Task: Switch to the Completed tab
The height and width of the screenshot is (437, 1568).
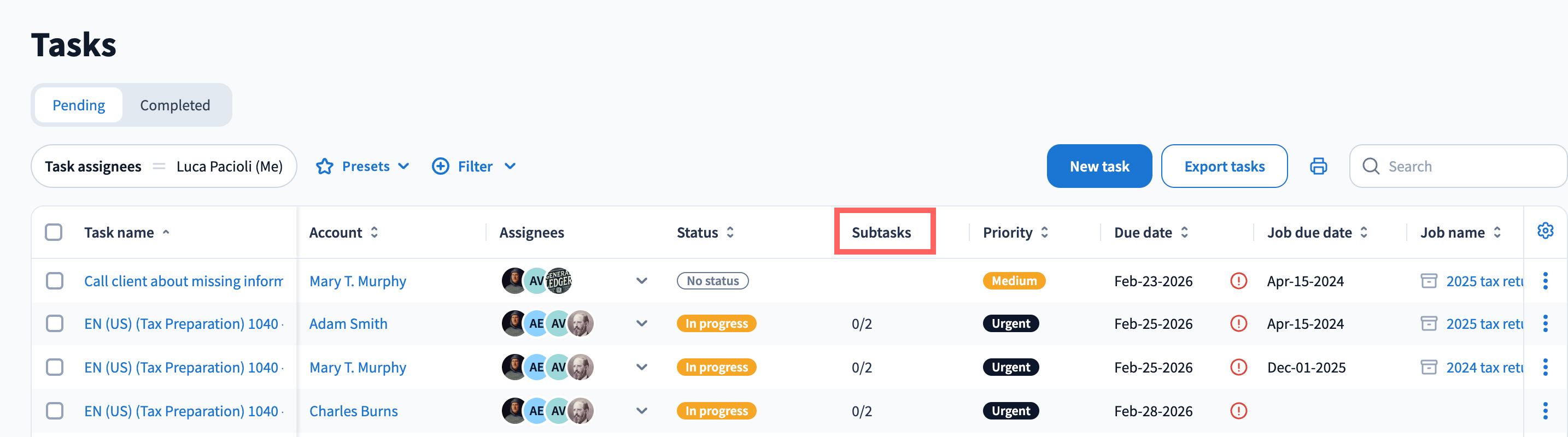Action: tap(175, 105)
